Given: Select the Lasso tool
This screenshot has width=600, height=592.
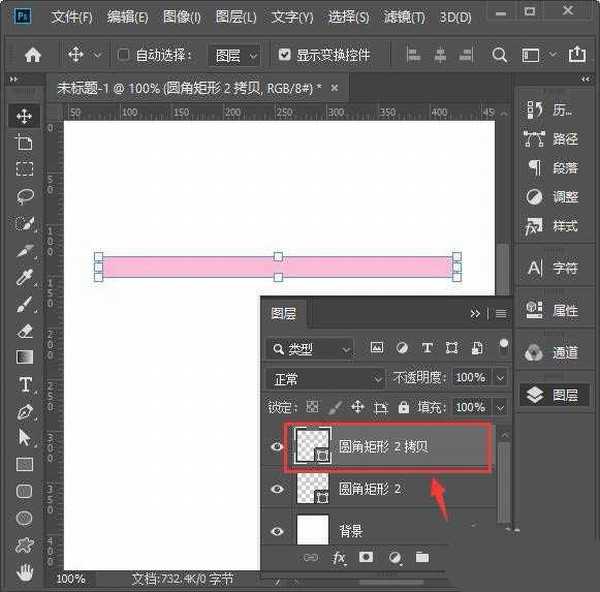Looking at the screenshot, I should 25,196.
